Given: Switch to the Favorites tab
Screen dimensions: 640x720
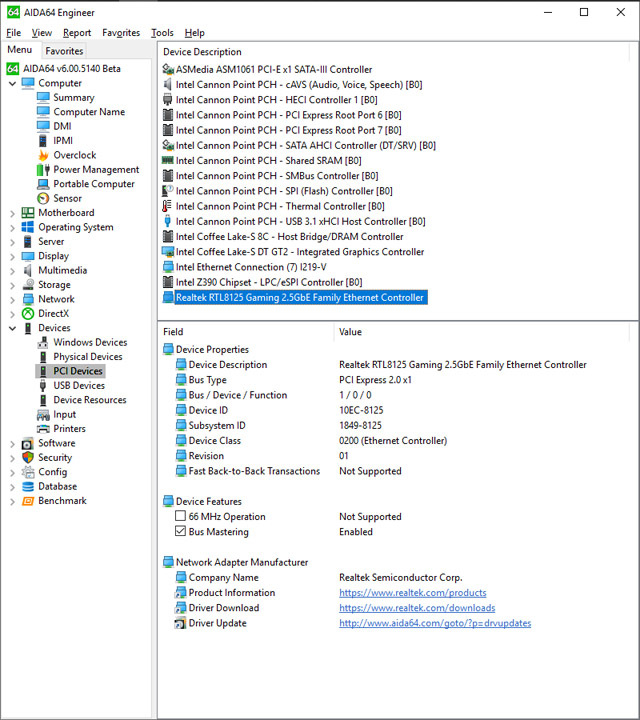Looking at the screenshot, I should 64,51.
